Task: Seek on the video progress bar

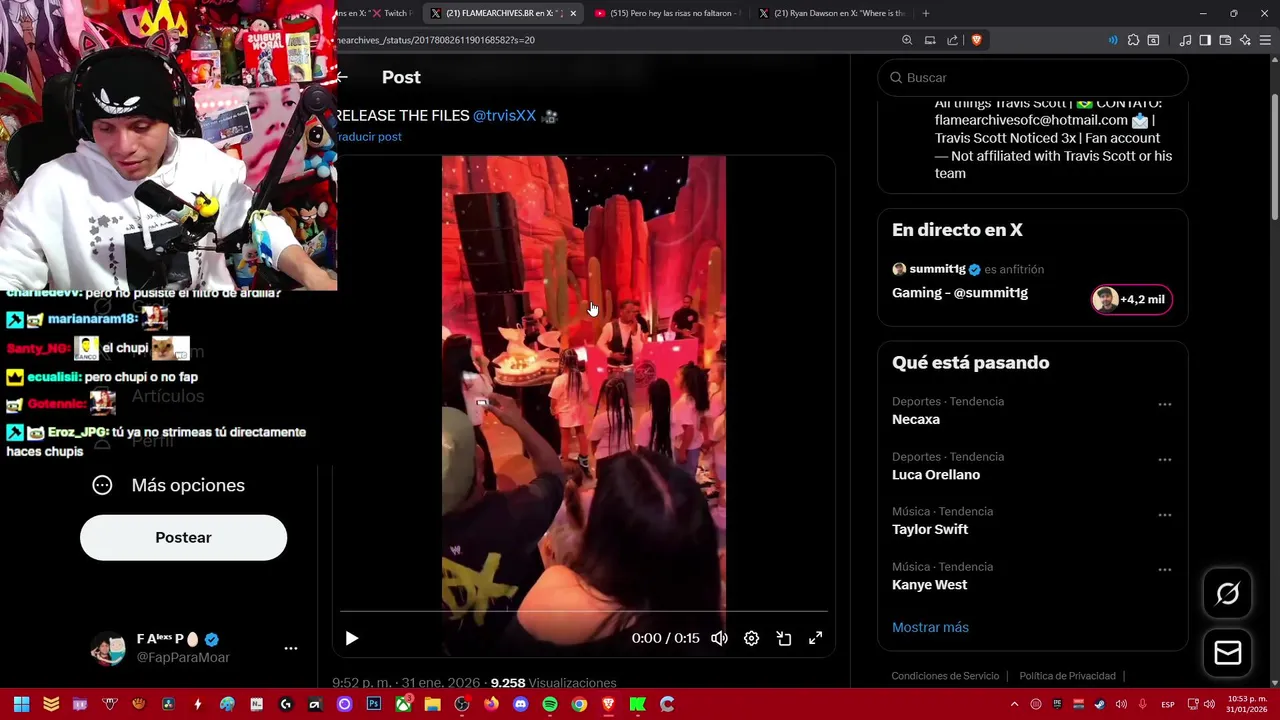Action: click(584, 610)
